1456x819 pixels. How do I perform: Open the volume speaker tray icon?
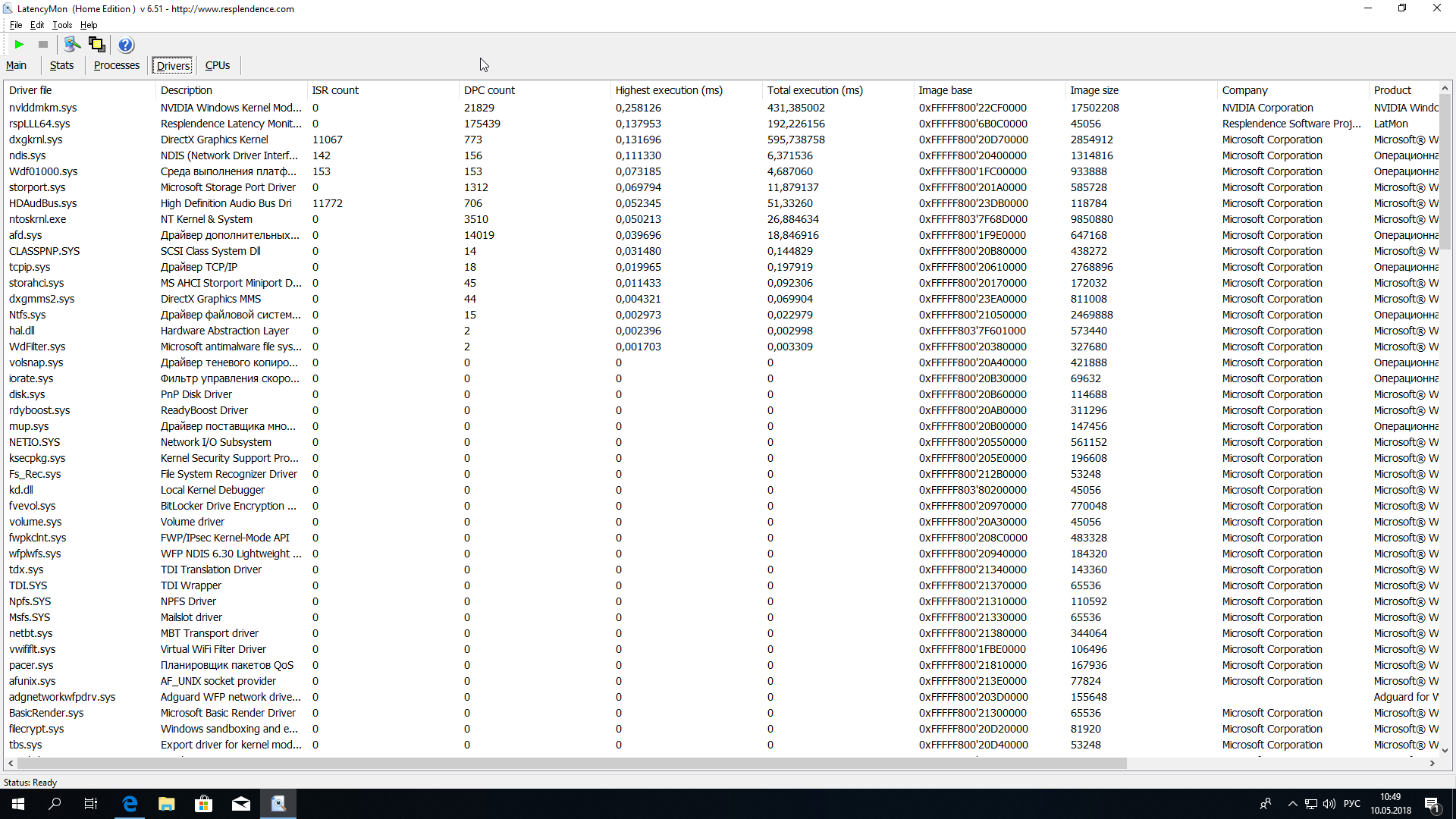pos(1329,804)
